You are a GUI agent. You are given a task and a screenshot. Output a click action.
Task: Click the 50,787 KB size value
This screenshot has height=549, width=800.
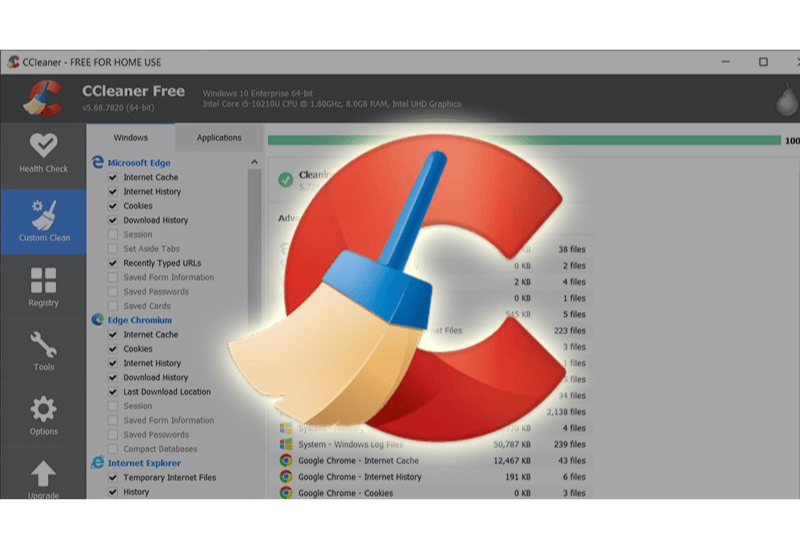pos(512,444)
